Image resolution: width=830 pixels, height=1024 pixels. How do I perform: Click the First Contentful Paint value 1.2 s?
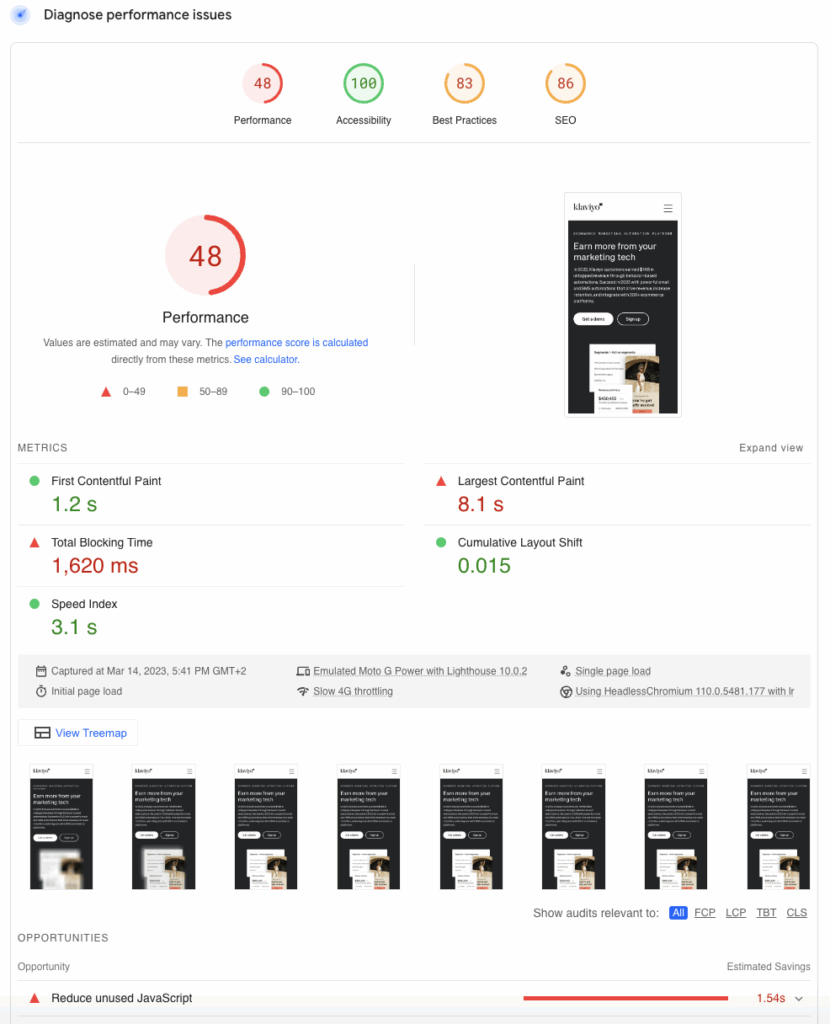click(74, 504)
